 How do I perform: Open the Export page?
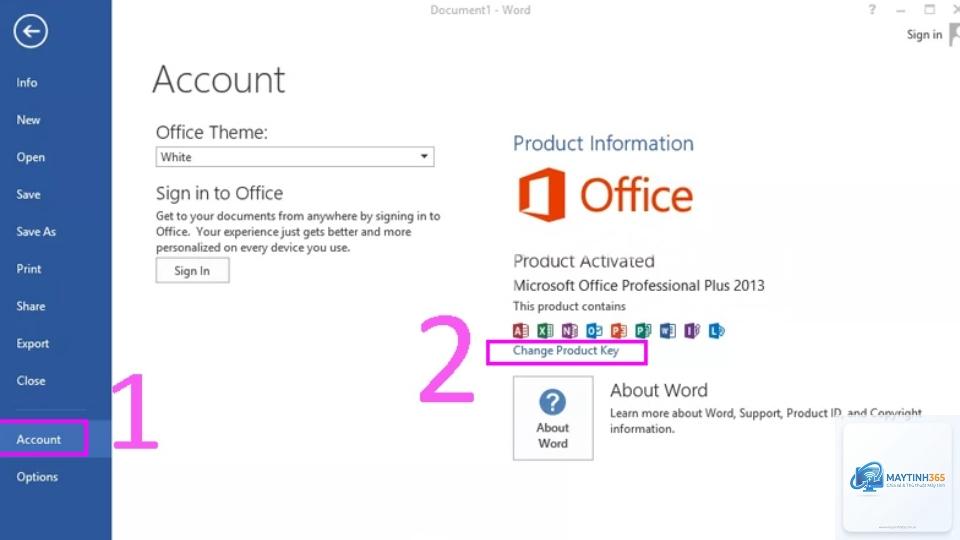coord(32,343)
